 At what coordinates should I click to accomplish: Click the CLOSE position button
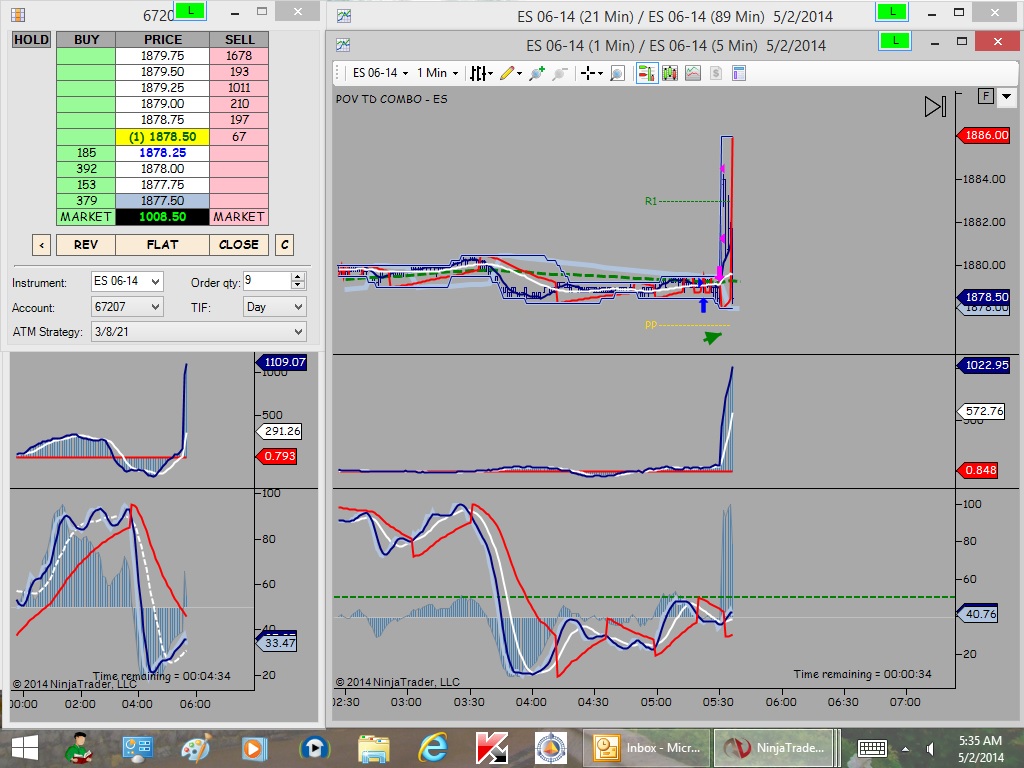[x=238, y=245]
